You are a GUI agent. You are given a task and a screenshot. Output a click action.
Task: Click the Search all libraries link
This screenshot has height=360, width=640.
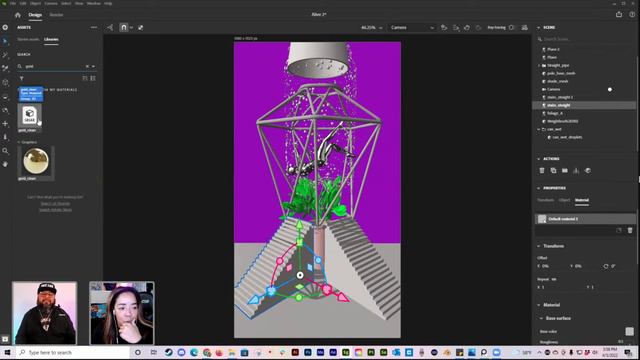point(55,203)
